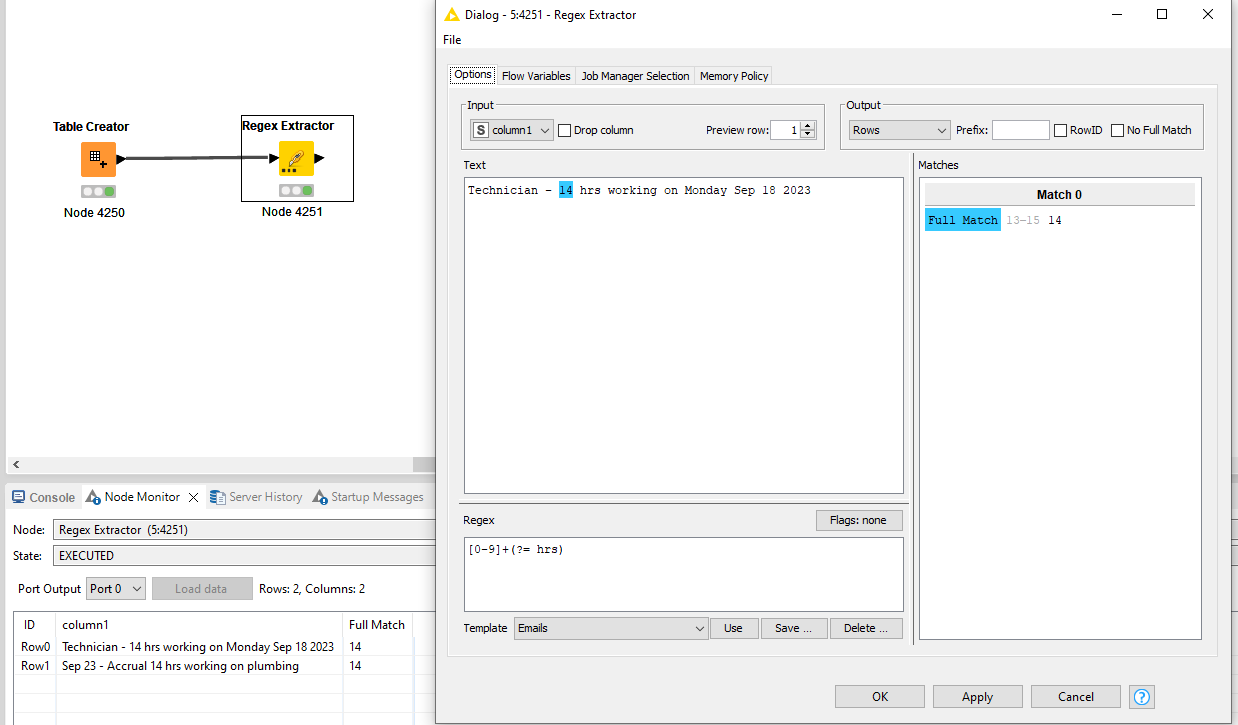Switch to the Options tab
Image resolution: width=1238 pixels, height=725 pixels.
click(x=473, y=75)
